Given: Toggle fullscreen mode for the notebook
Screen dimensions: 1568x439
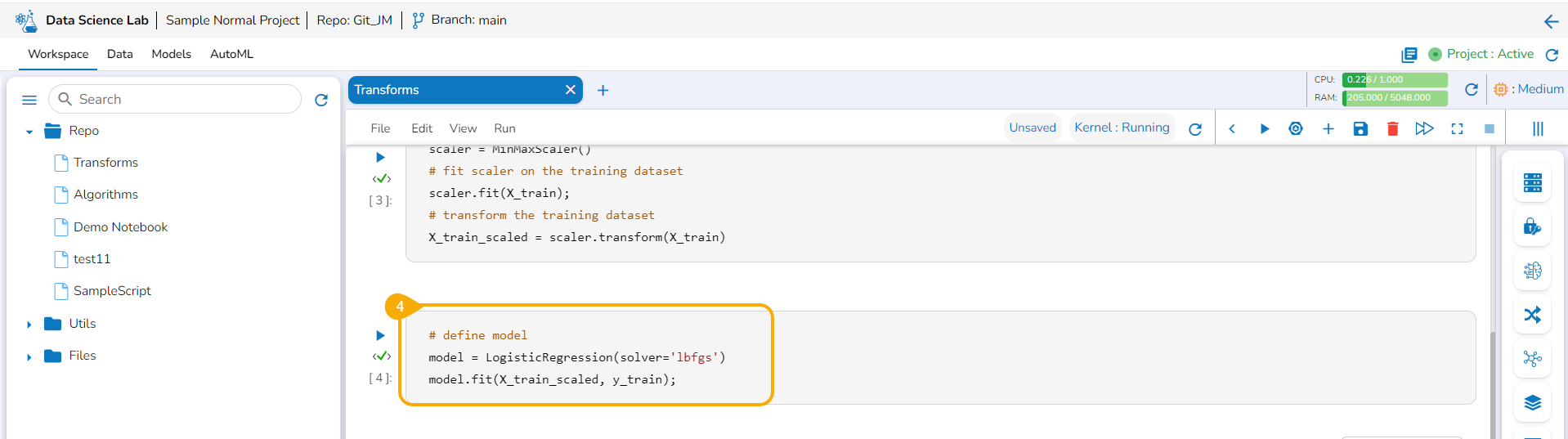Looking at the screenshot, I should click(x=1457, y=129).
